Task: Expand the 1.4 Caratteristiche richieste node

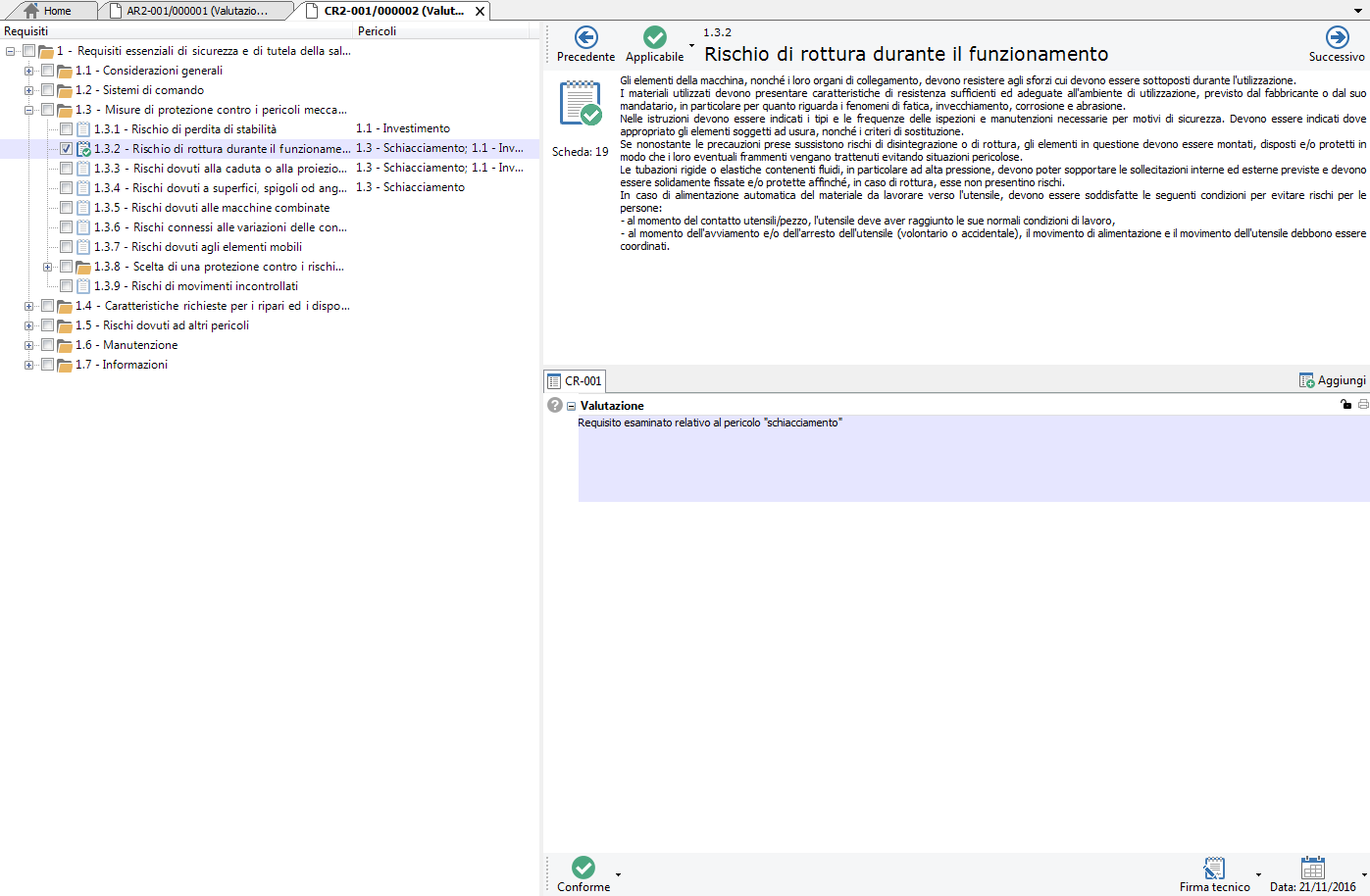Action: (28, 306)
